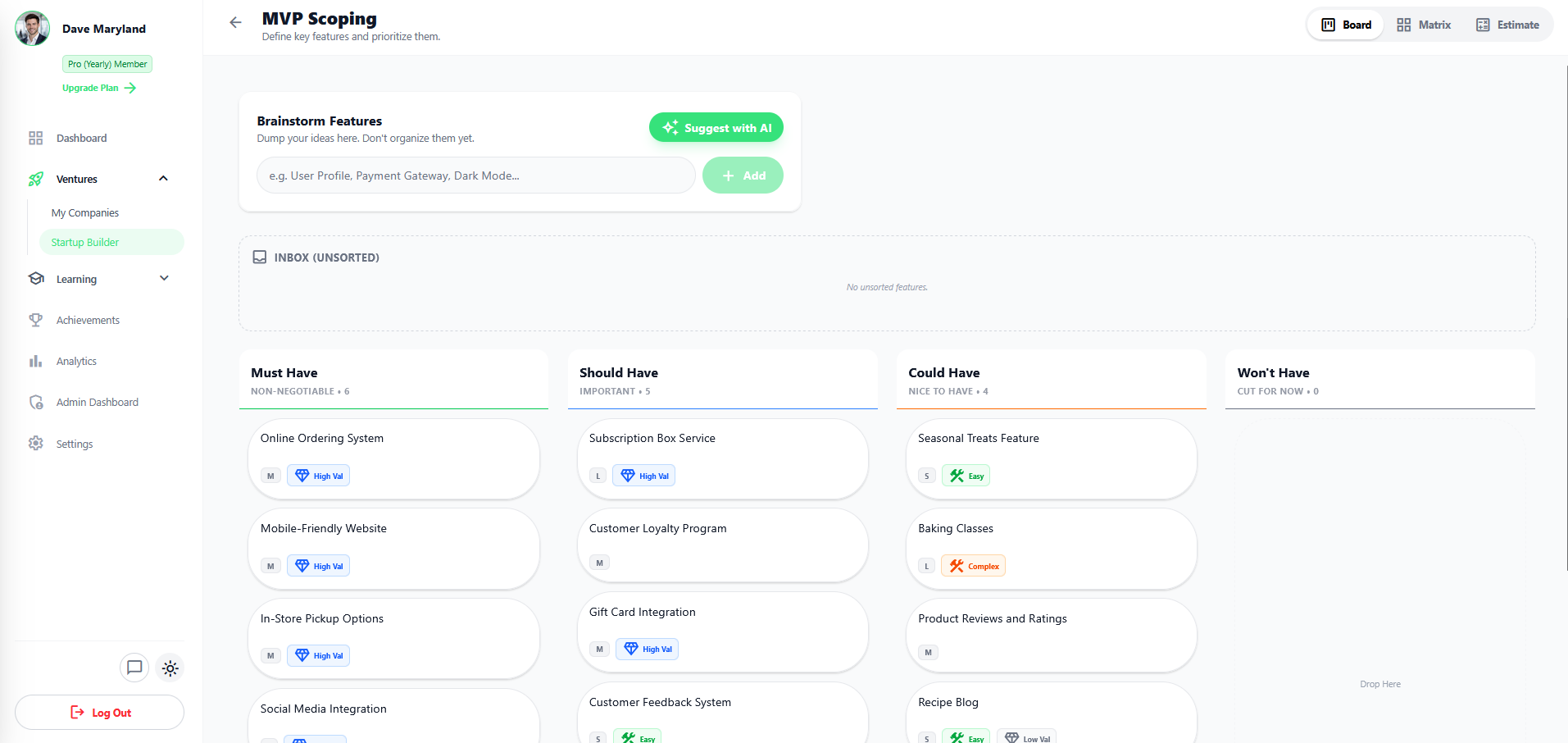Select Startup Builder in the sidebar

tap(85, 242)
